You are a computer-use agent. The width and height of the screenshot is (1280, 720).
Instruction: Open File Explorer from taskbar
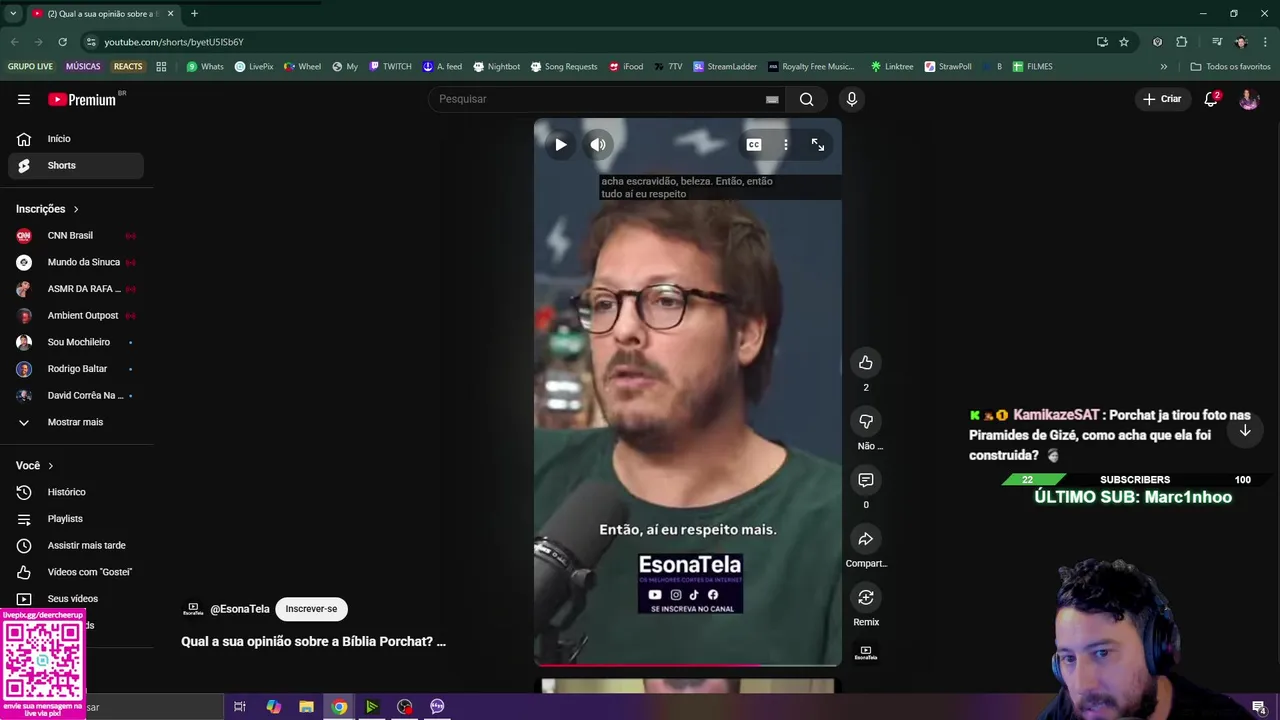point(306,707)
